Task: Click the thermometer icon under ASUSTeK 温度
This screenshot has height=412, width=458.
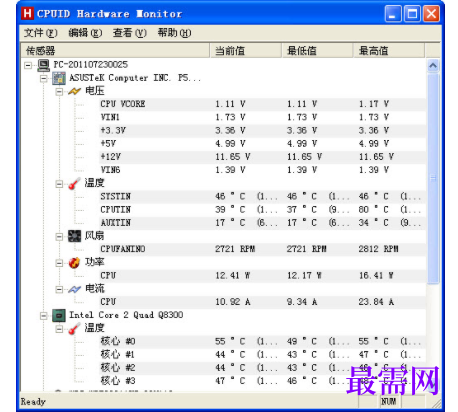Action: tap(75, 183)
